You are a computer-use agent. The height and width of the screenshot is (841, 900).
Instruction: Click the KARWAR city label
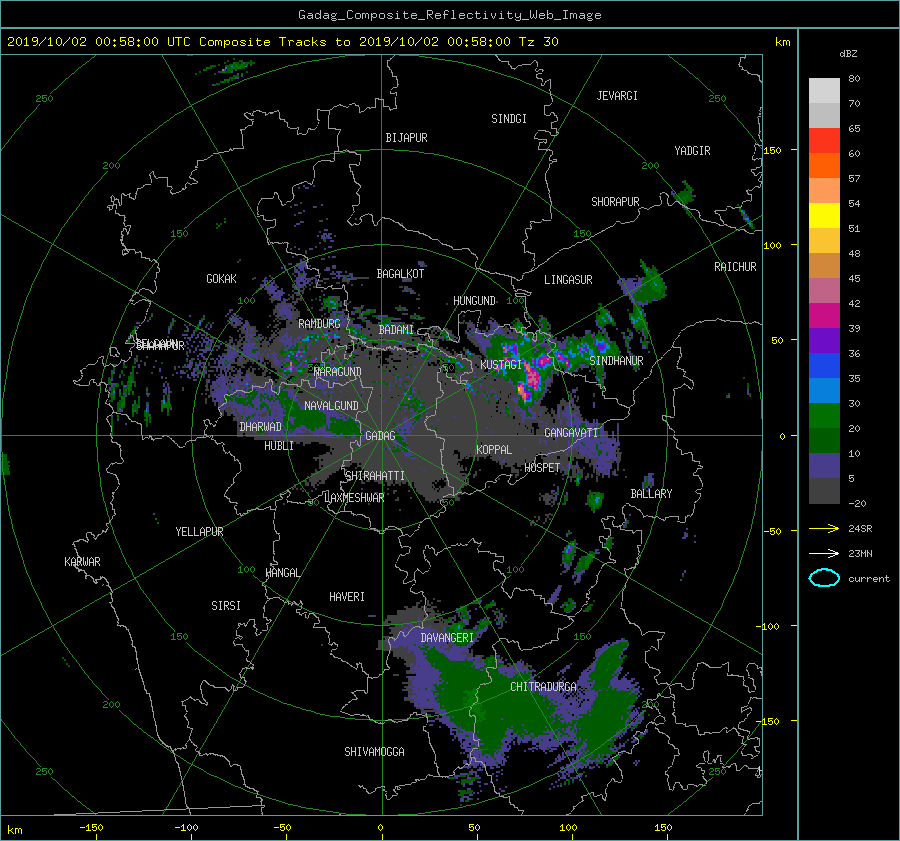point(82,562)
